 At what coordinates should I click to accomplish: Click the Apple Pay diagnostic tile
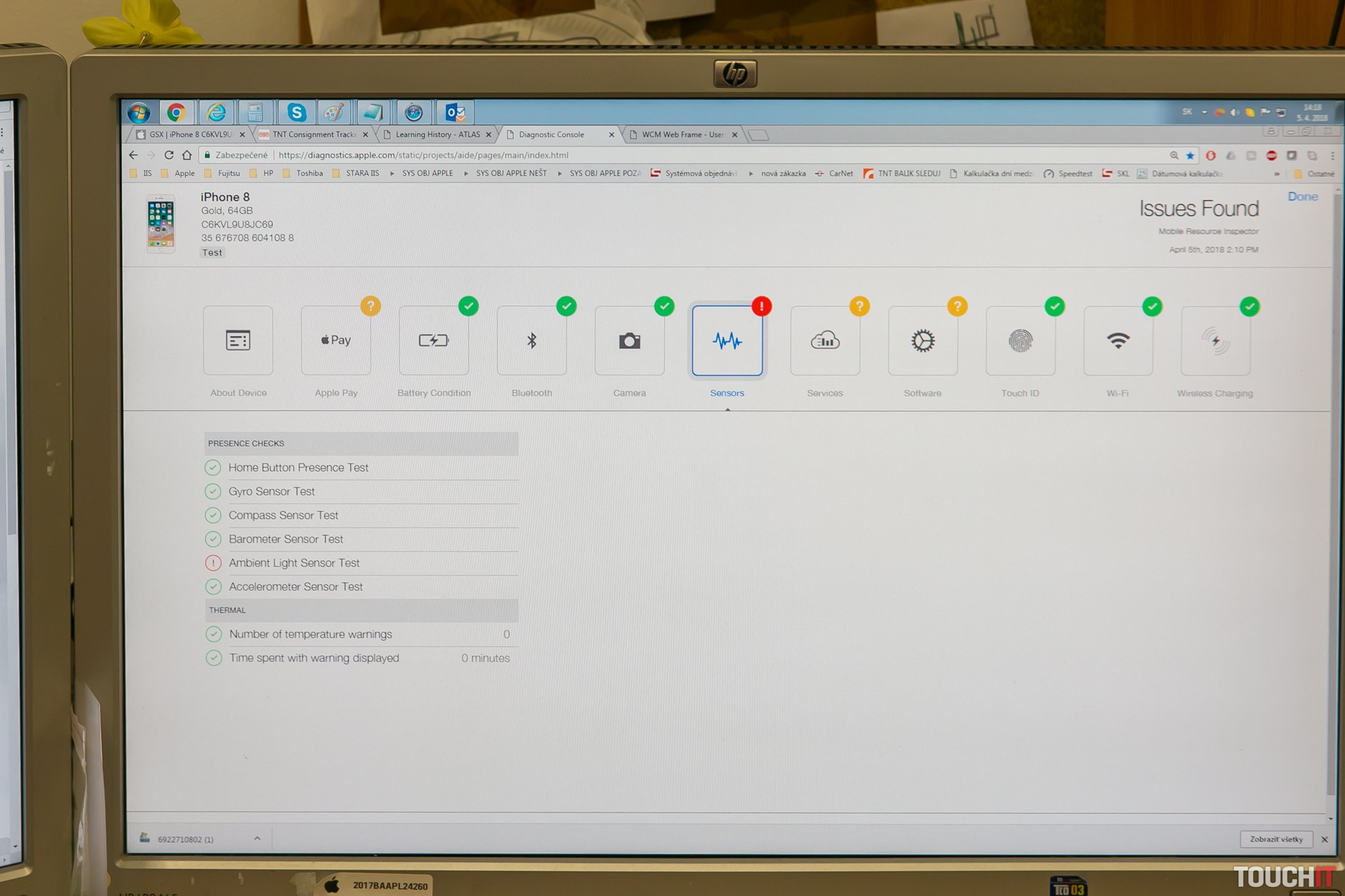(x=336, y=341)
